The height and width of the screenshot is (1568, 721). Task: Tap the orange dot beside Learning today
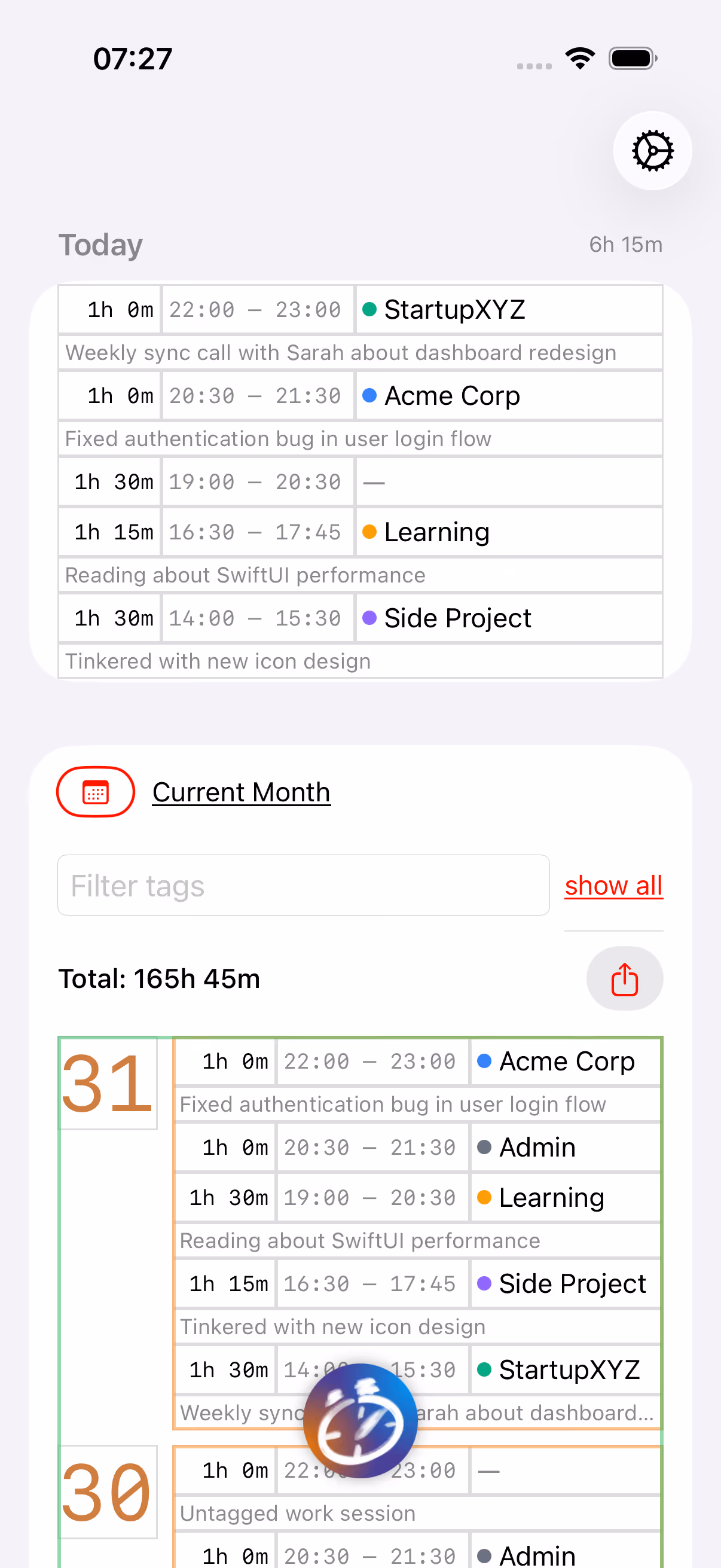click(x=369, y=532)
